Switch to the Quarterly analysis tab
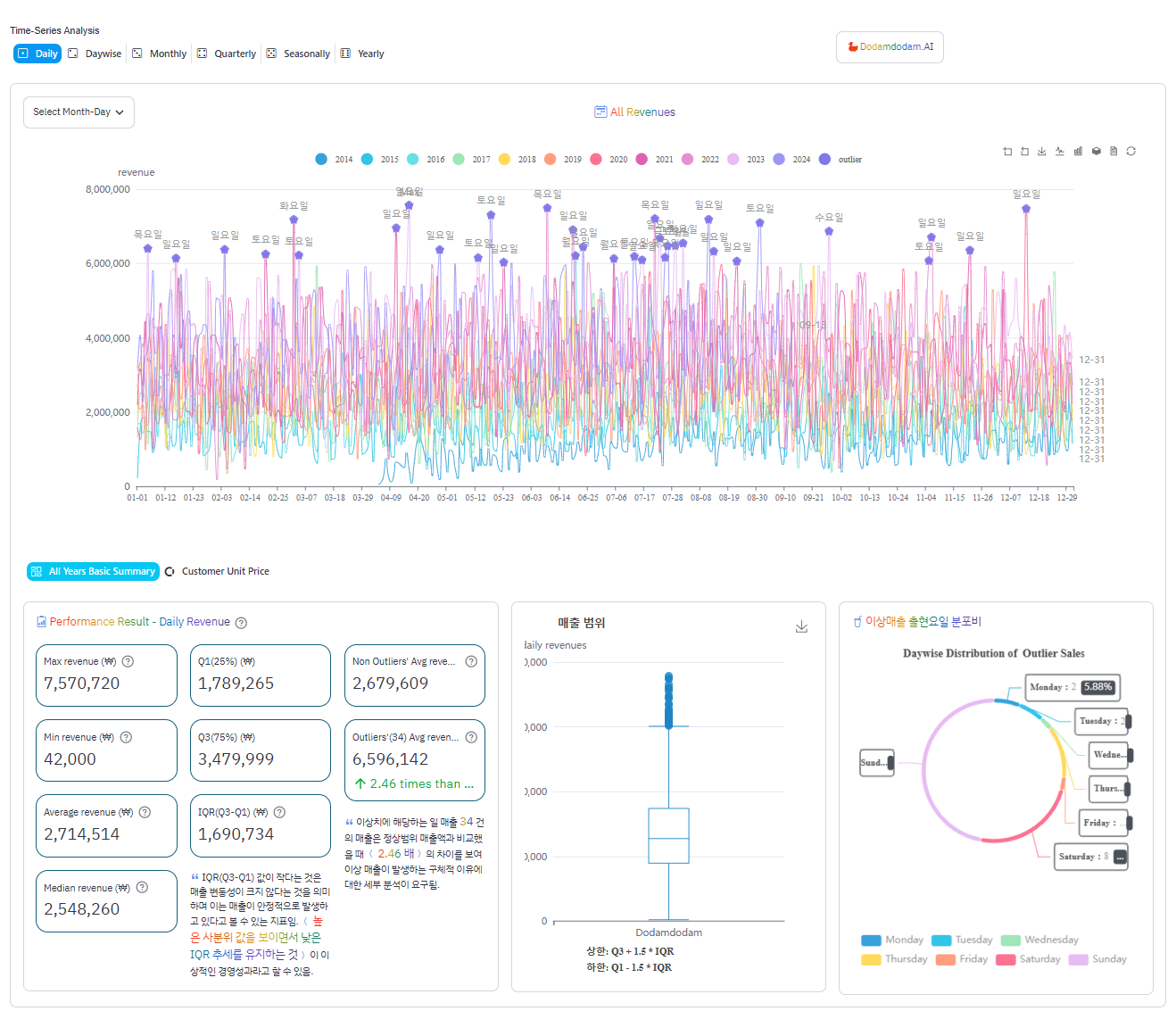The height and width of the screenshot is (1011, 1176). point(227,54)
